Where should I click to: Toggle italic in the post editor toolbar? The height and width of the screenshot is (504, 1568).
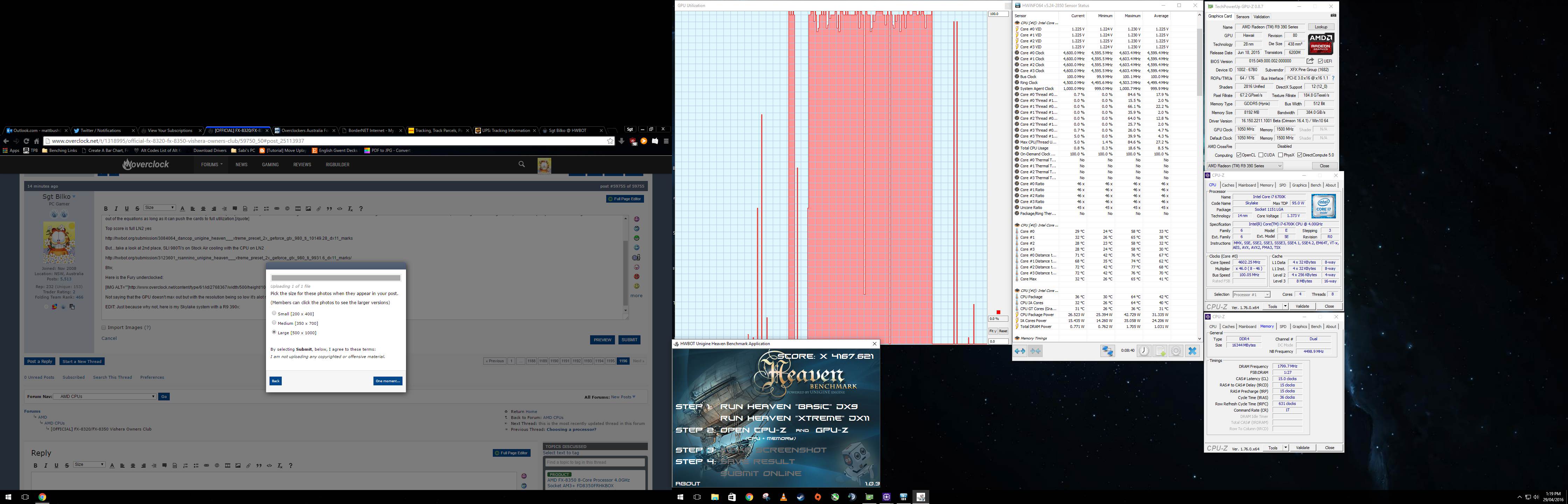(x=116, y=209)
